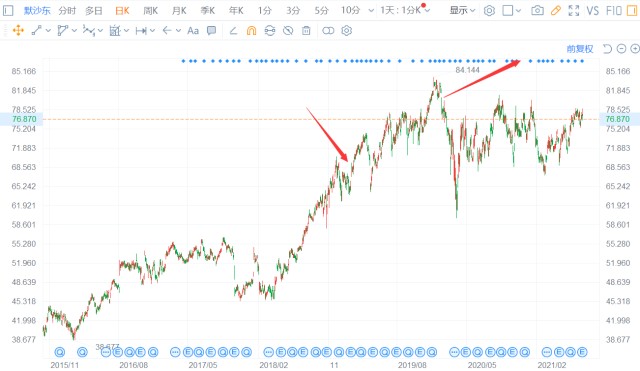Open the 显示 display dropdown
This screenshot has height=371, width=640.
click(x=462, y=11)
